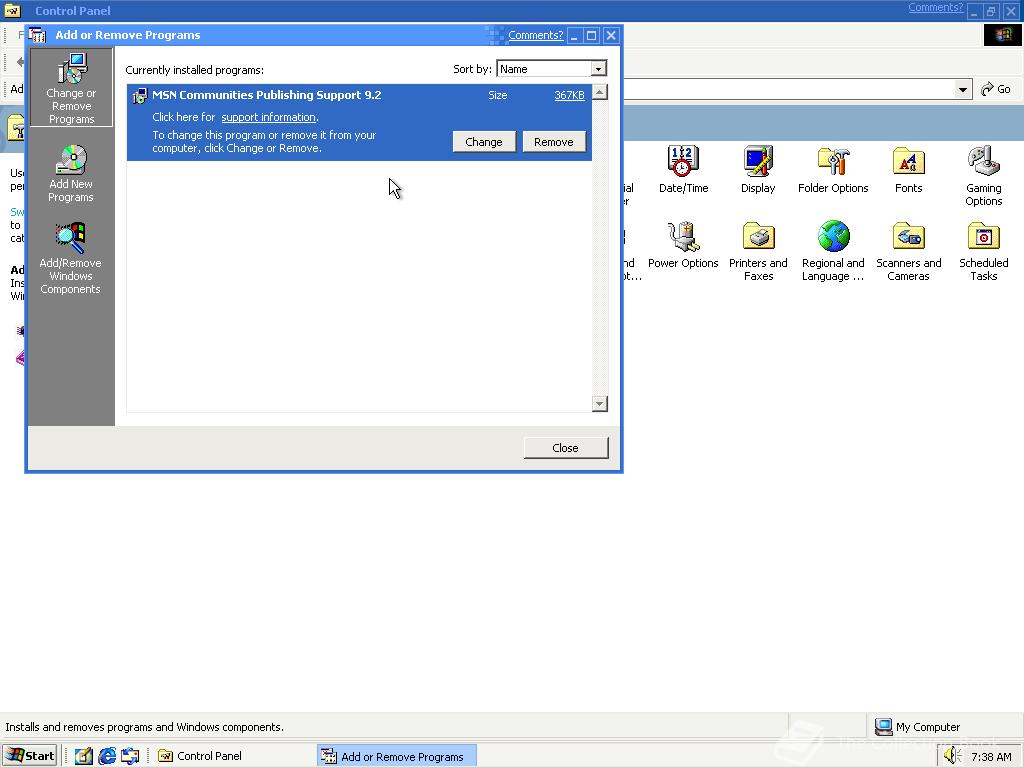Image resolution: width=1024 pixels, height=768 pixels.
Task: Open Add/Remove Windows Components
Action: click(x=71, y=259)
